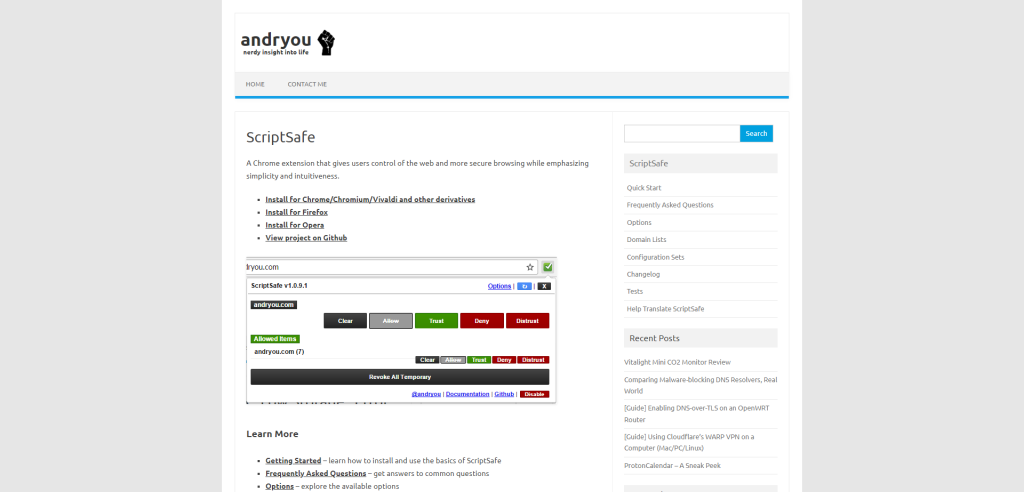Open Install for Firefox link
The image size is (1024, 492).
[296, 212]
